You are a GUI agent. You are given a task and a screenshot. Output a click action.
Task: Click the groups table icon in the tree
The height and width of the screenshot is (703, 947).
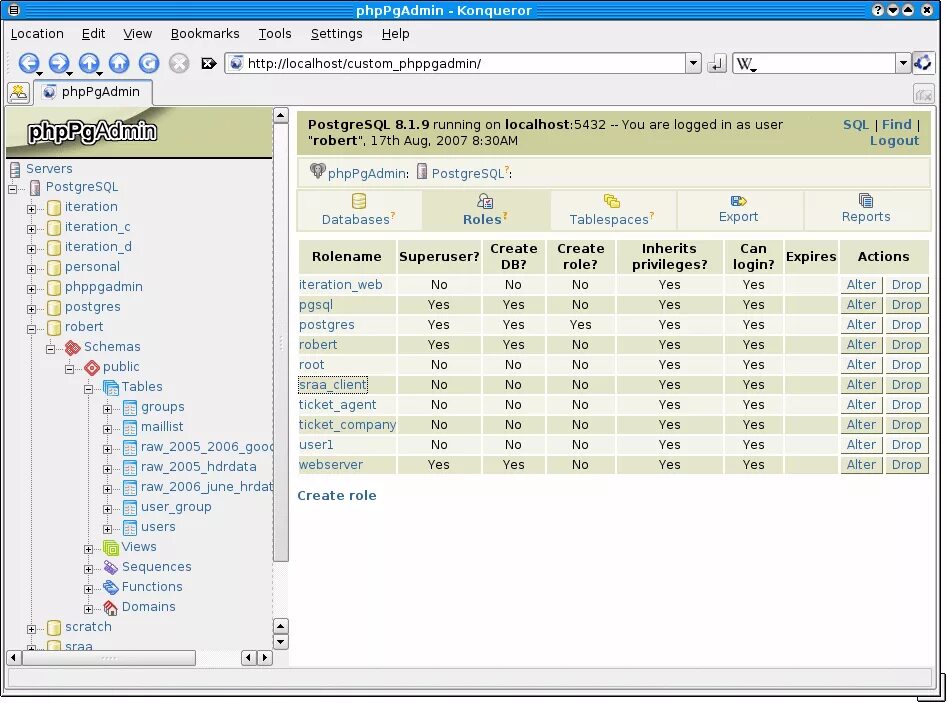[x=130, y=408]
